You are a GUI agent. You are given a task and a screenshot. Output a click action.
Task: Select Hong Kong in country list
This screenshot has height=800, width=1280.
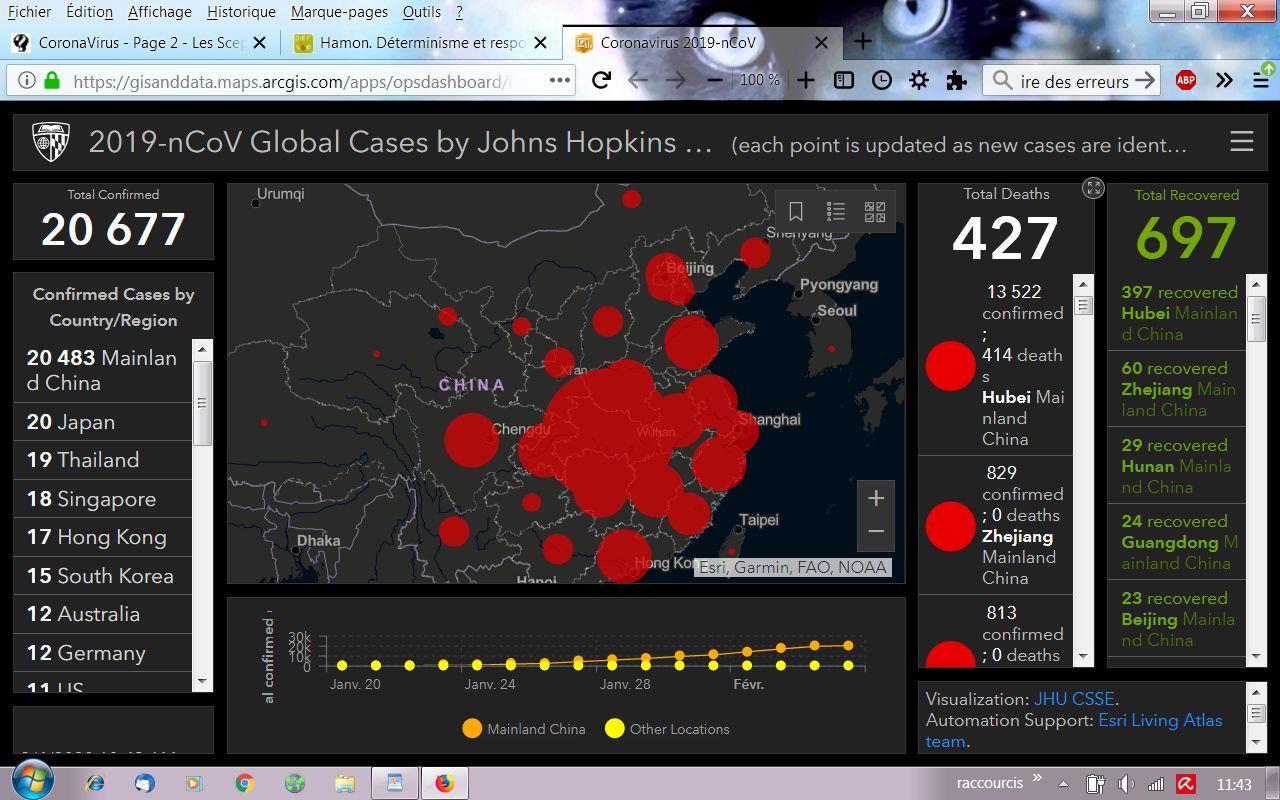pyautogui.click(x=102, y=537)
